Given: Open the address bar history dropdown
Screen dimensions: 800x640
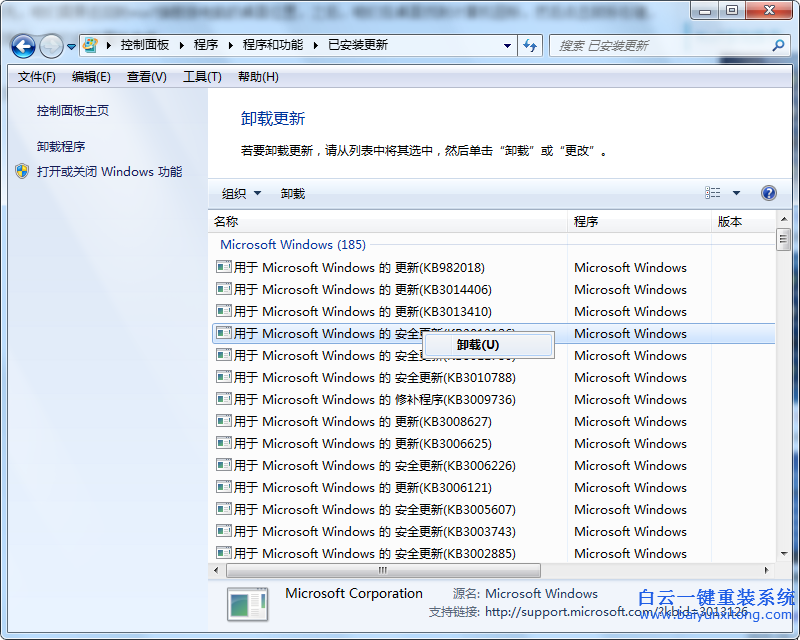Looking at the screenshot, I should 507,45.
